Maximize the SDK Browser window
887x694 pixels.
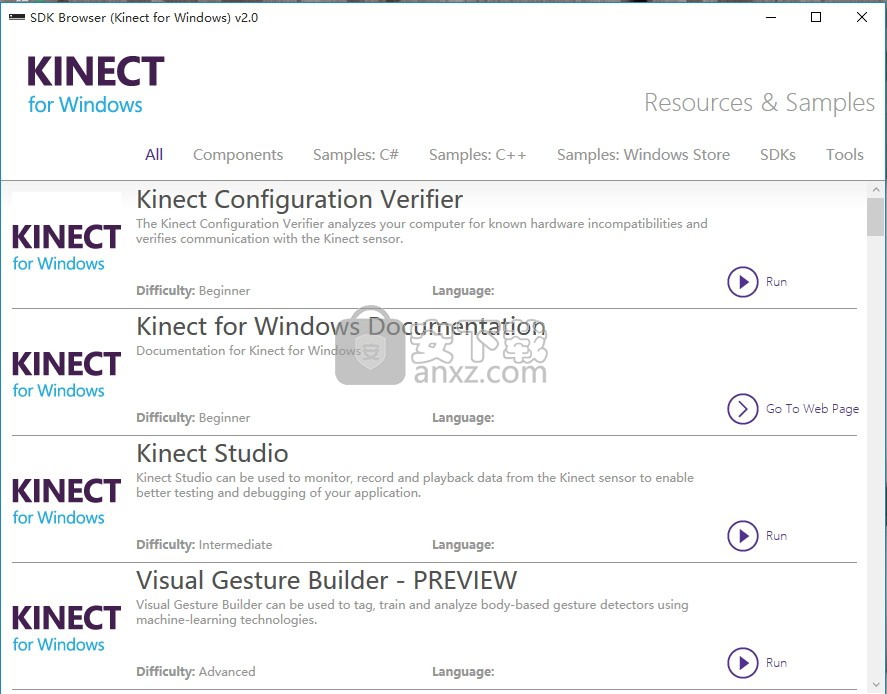point(816,18)
